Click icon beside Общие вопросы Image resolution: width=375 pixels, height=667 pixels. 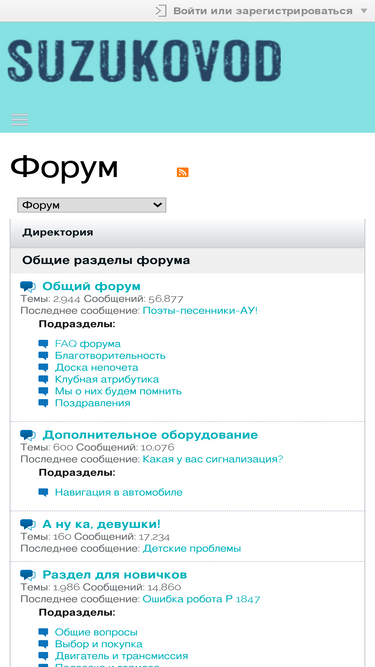point(43,633)
